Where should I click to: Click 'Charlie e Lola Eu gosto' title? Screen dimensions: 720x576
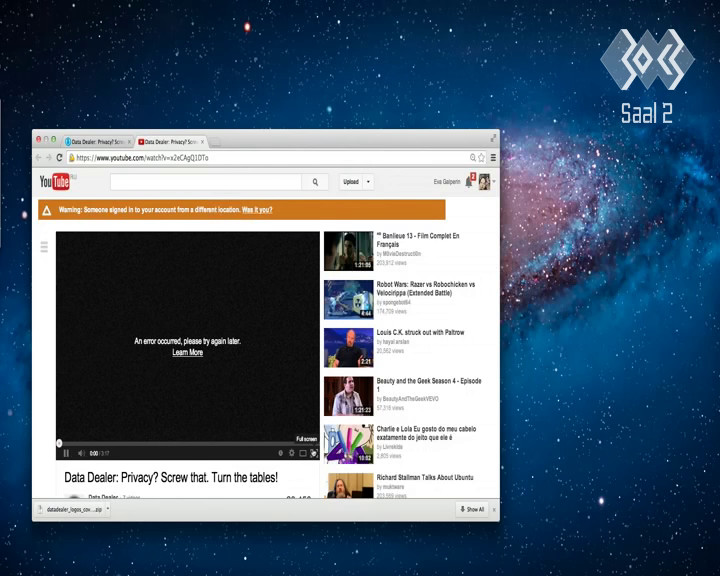426,433
